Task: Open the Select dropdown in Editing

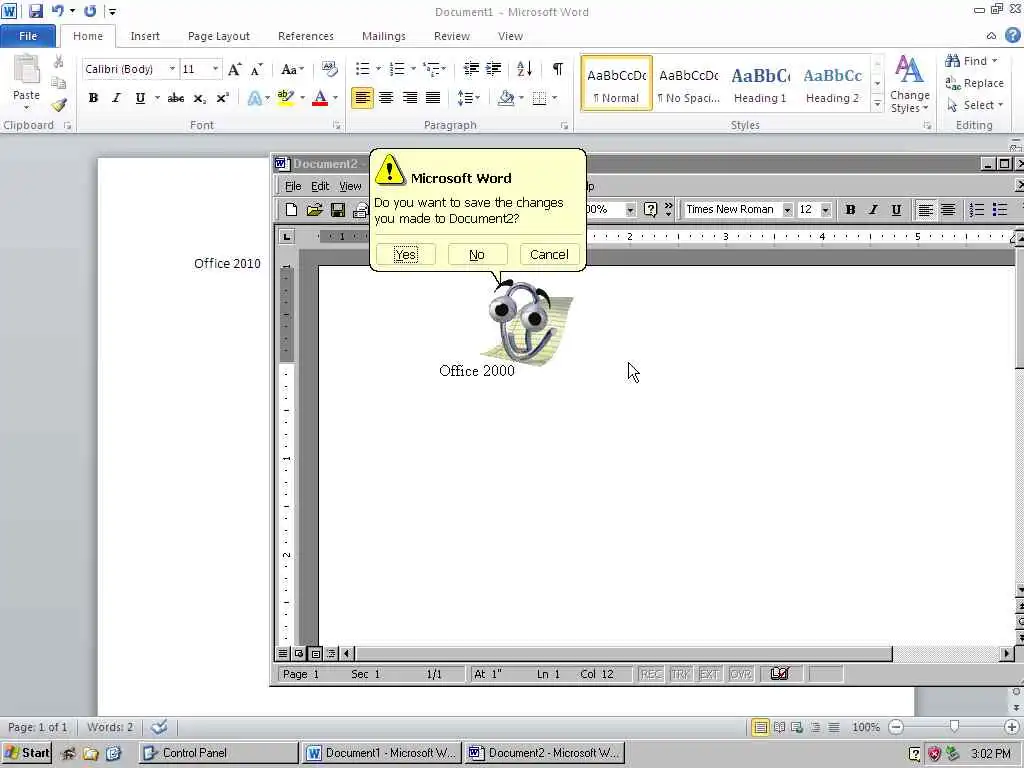Action: [x=974, y=105]
